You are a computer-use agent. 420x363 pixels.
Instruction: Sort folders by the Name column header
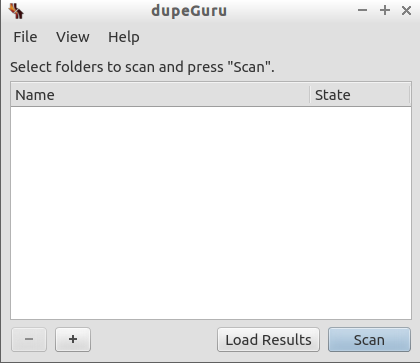[x=160, y=95]
